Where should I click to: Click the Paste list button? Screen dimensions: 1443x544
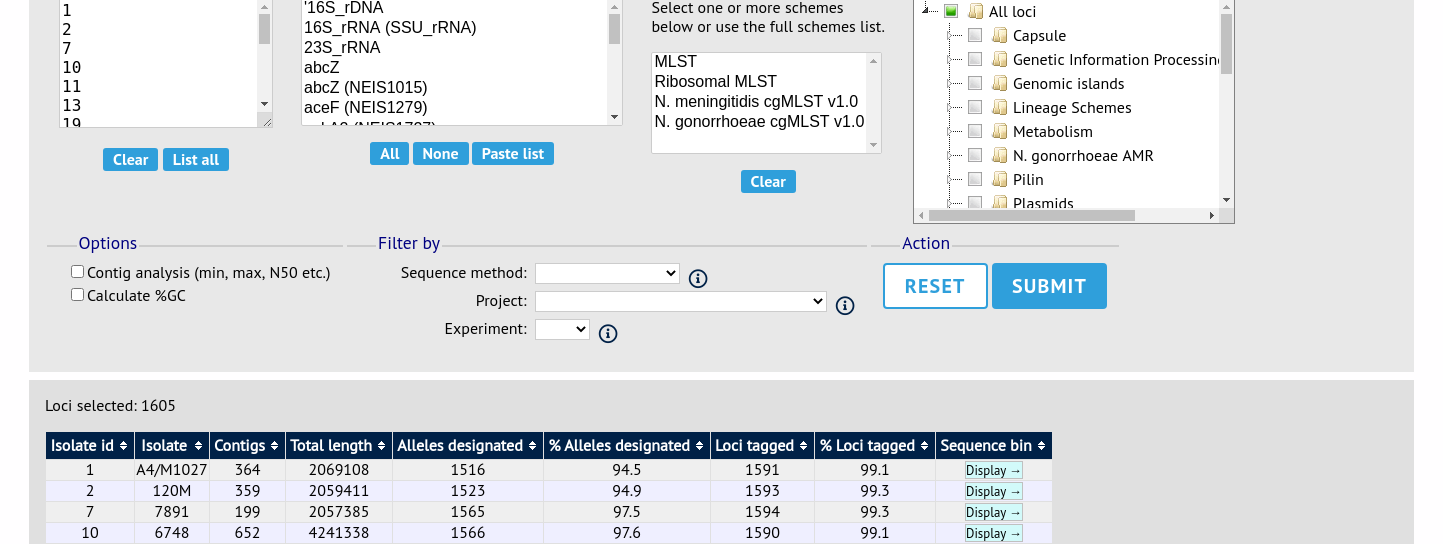pos(513,154)
